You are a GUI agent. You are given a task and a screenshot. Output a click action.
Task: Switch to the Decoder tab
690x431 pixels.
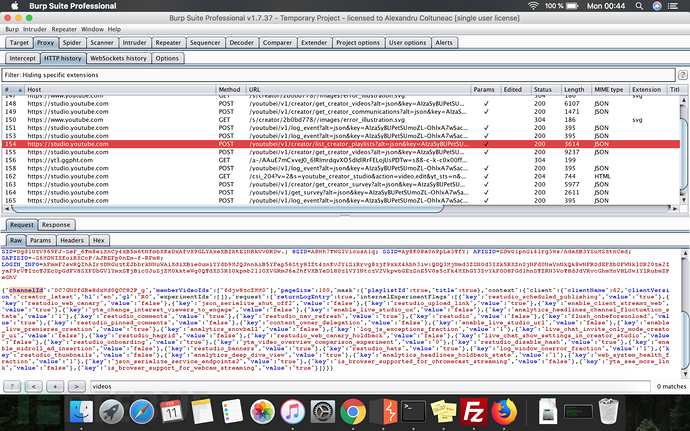click(x=242, y=43)
